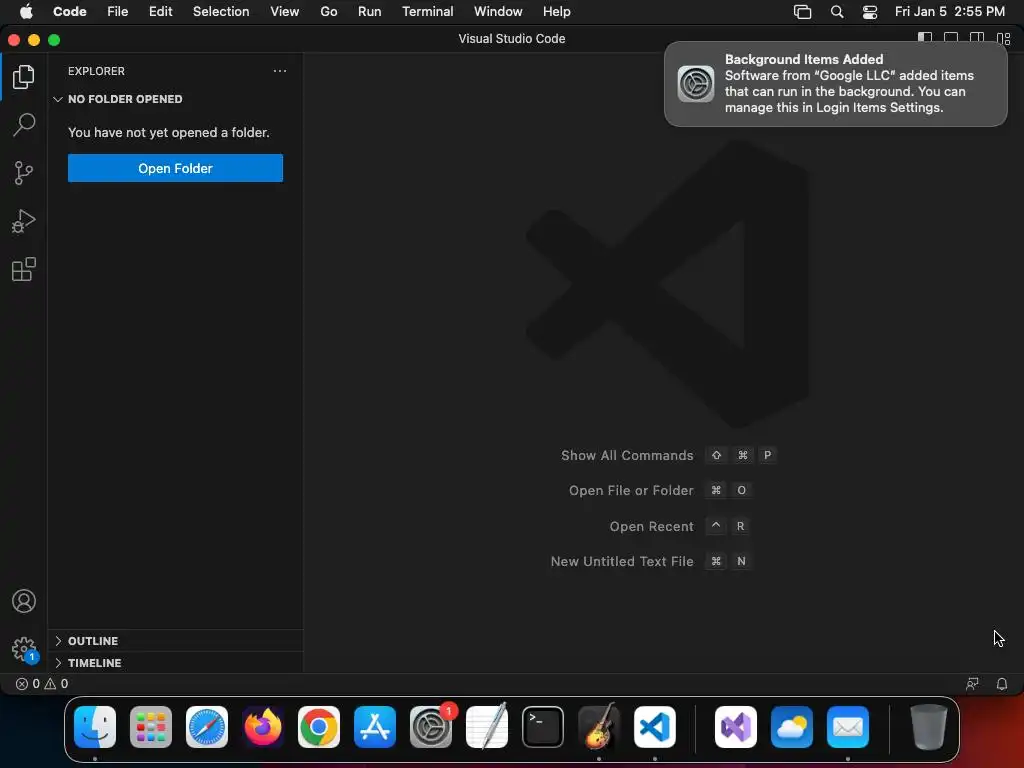Open TextEdit from the Dock
1024x768 pixels.
click(487, 727)
